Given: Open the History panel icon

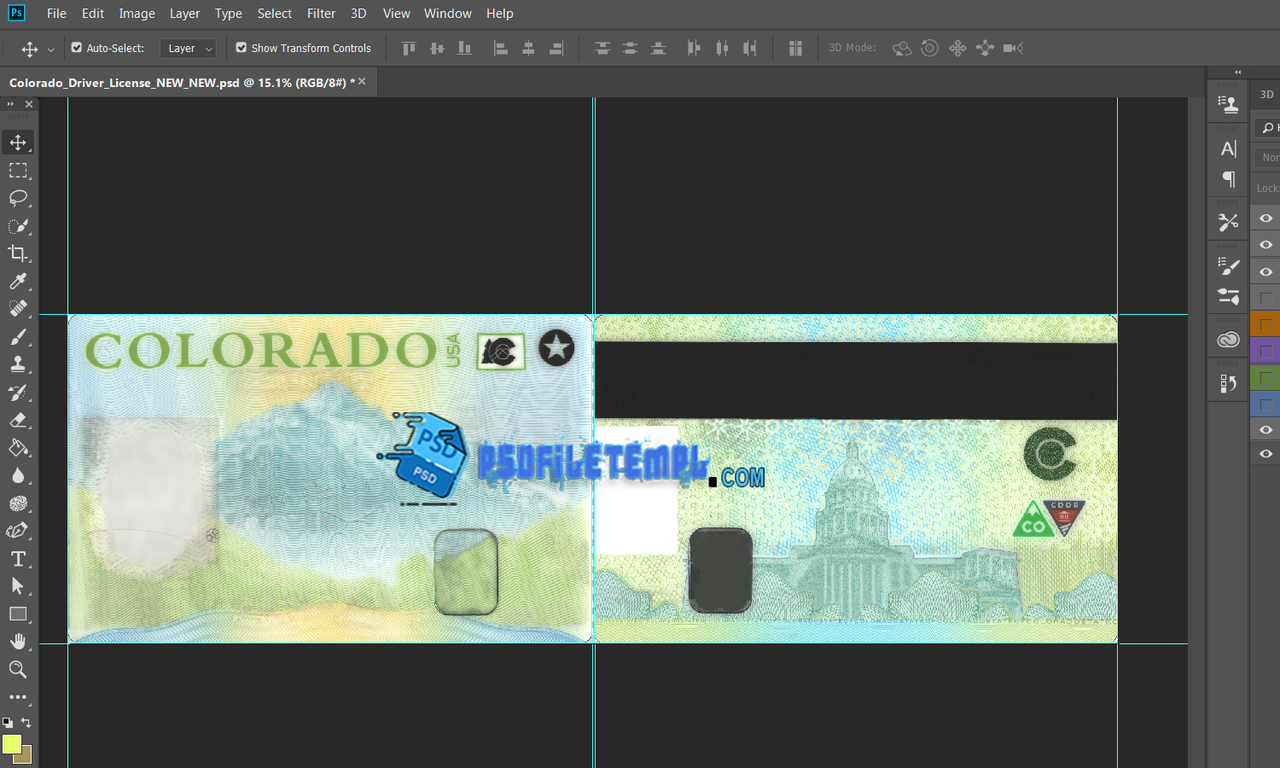Looking at the screenshot, I should click(1228, 383).
